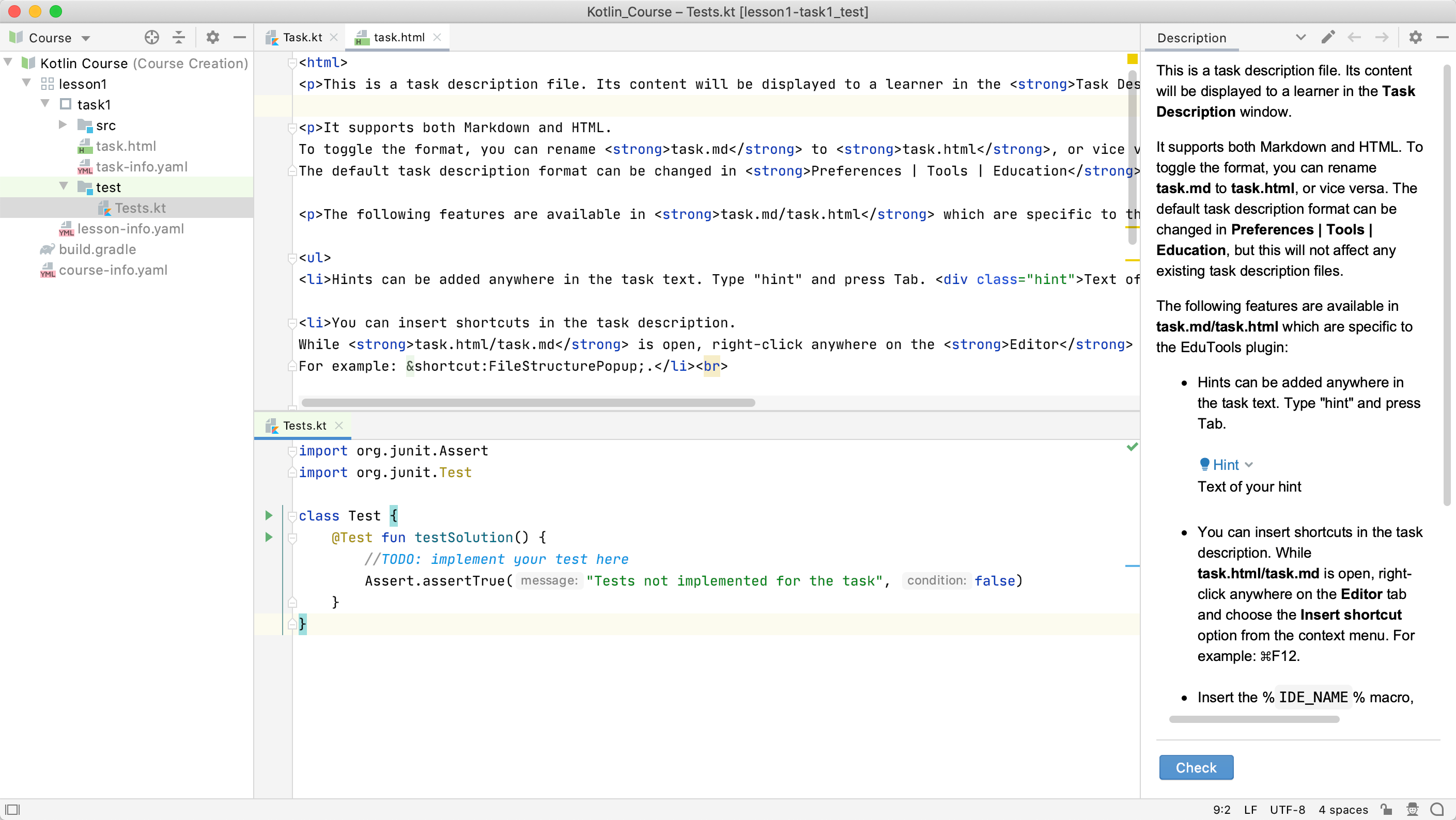Click the edit task description pencil icon

pyautogui.click(x=1328, y=37)
